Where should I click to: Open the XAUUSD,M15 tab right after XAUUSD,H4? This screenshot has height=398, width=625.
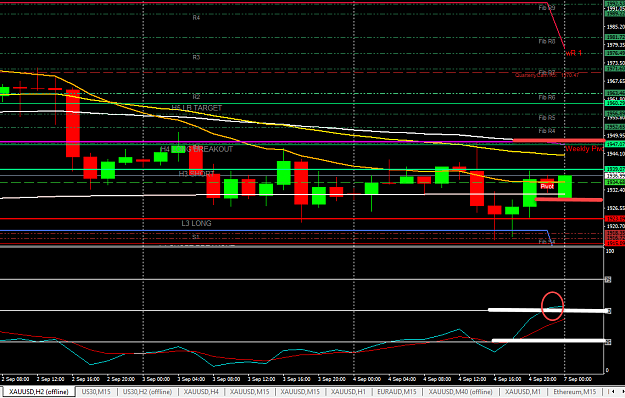coord(250,392)
